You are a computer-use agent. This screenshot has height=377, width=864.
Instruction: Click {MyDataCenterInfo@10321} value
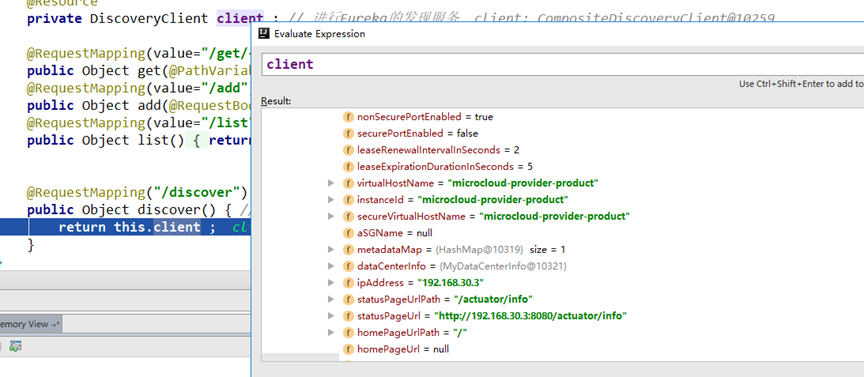(x=503, y=266)
